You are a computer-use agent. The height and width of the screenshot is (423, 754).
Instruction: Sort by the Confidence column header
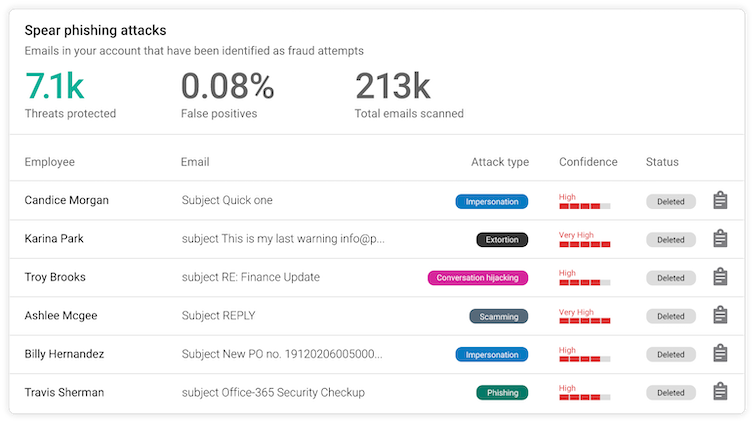tap(588, 162)
